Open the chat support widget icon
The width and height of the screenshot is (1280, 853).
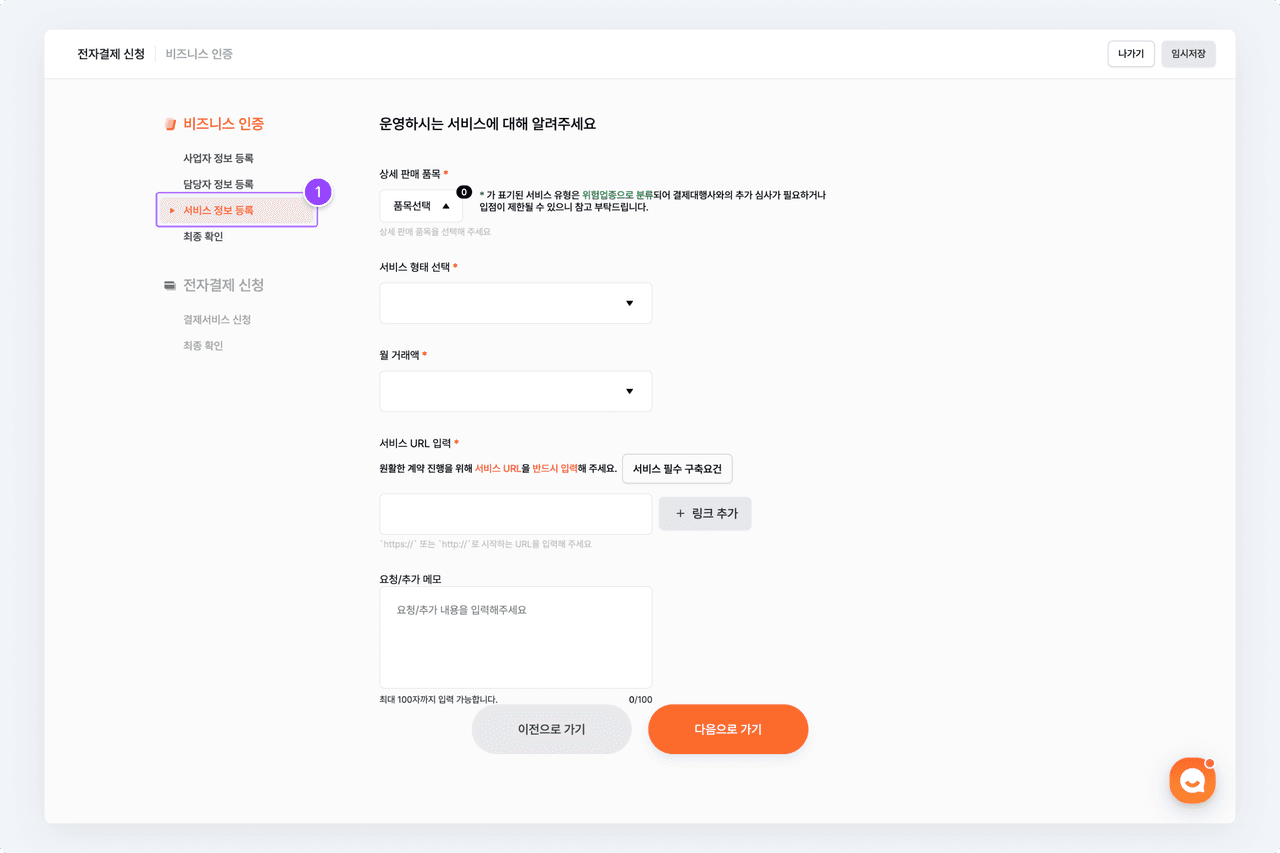(x=1192, y=781)
